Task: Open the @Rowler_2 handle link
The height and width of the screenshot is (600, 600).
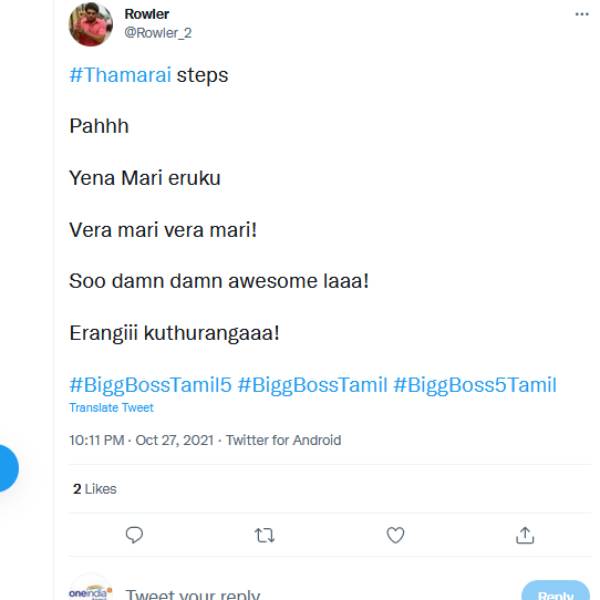Action: pyautogui.click(x=157, y=32)
